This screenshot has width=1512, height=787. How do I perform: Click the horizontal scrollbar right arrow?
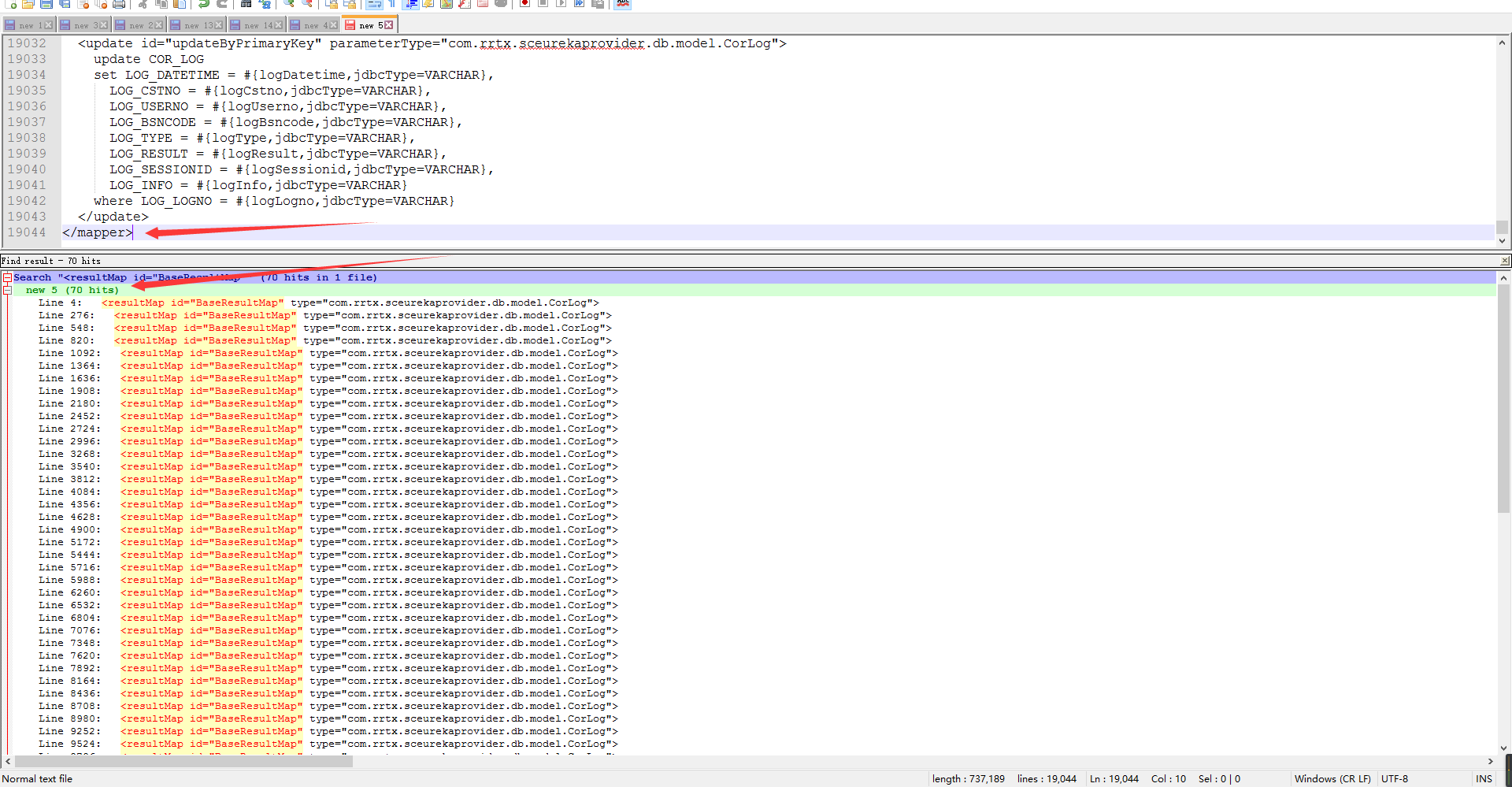[1490, 761]
